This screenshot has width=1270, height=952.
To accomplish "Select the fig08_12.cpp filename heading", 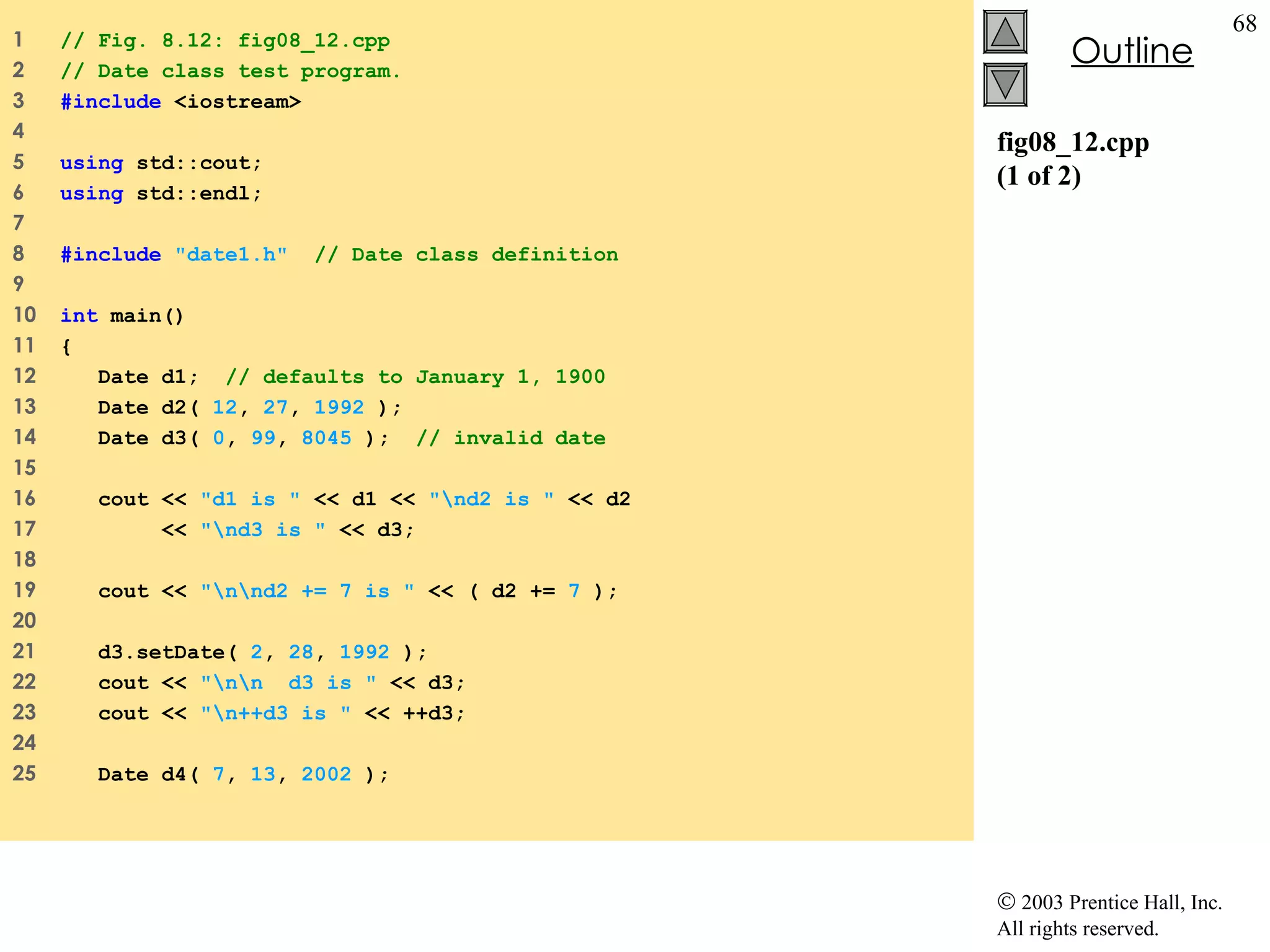I will coord(1073,143).
